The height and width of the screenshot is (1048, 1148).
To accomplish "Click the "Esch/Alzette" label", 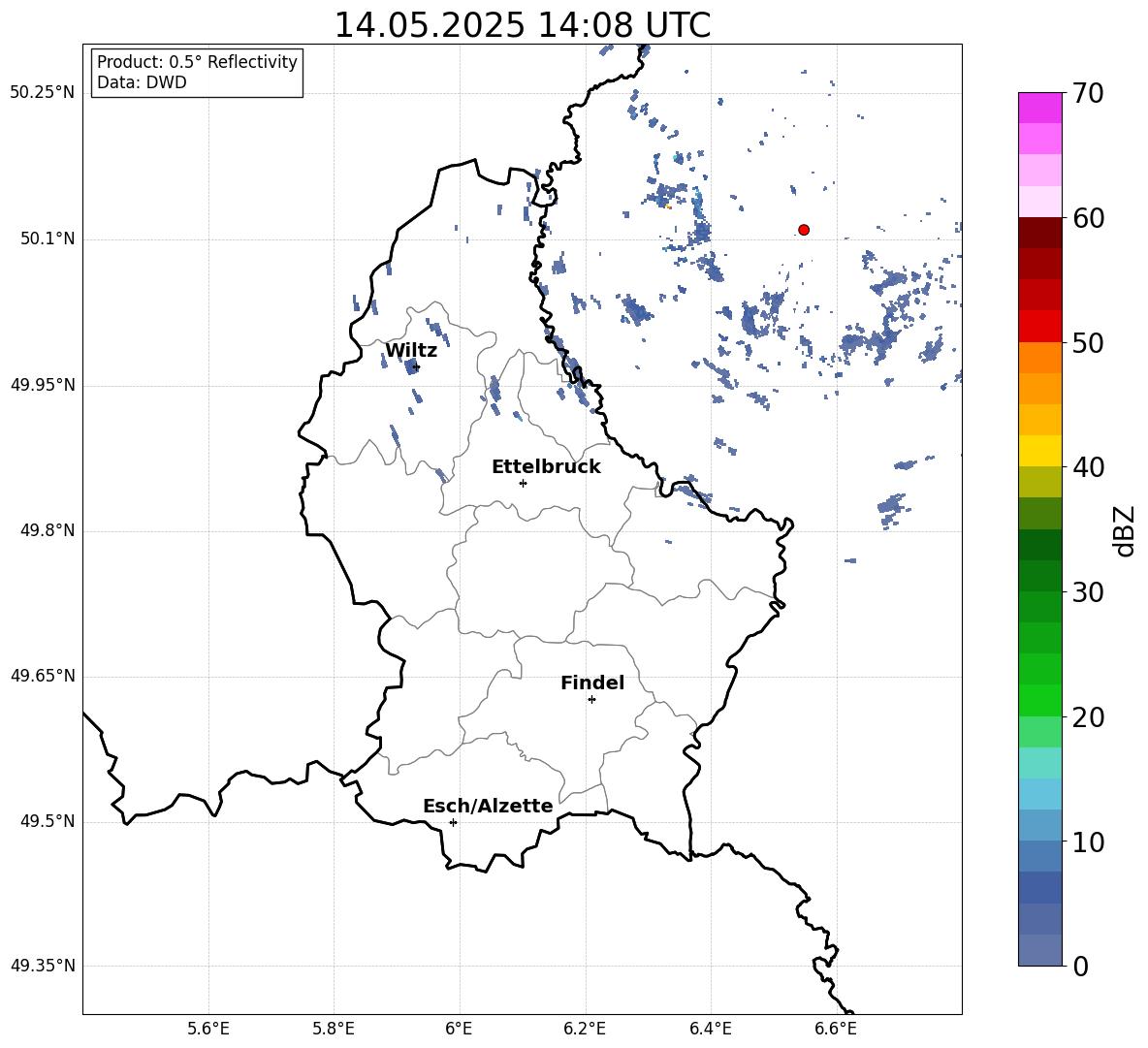I will 488,806.
